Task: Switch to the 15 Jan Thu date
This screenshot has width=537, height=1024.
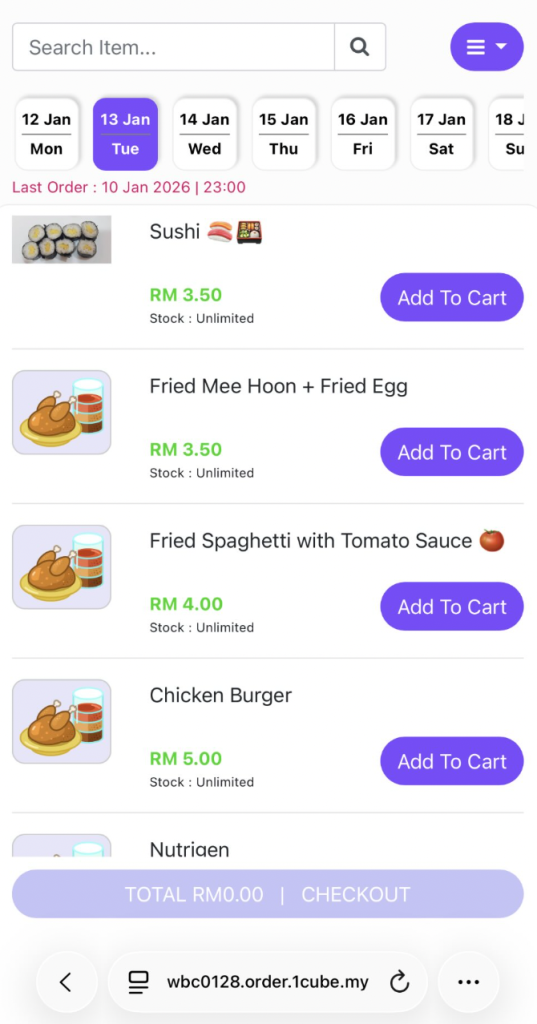Action: click(x=284, y=134)
